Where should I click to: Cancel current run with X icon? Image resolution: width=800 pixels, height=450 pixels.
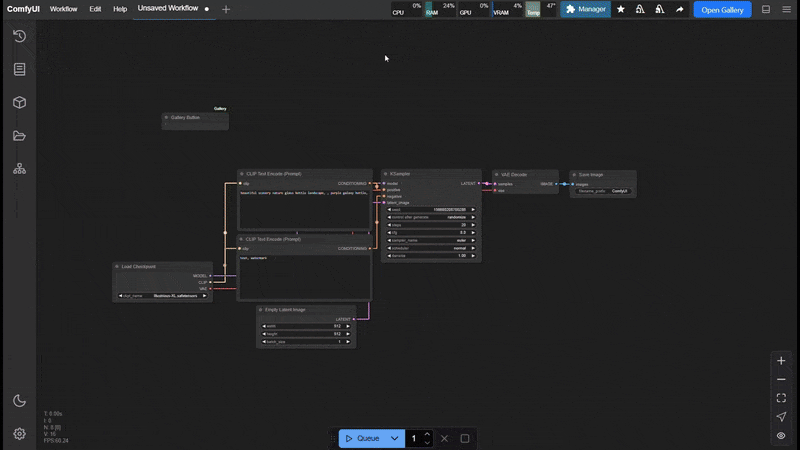(x=444, y=438)
